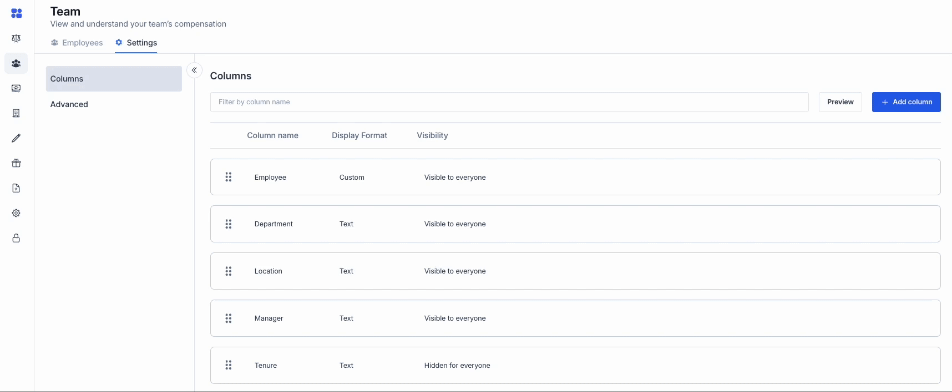This screenshot has width=952, height=392.
Task: Open the team people icon in sidebar
Action: 16,63
